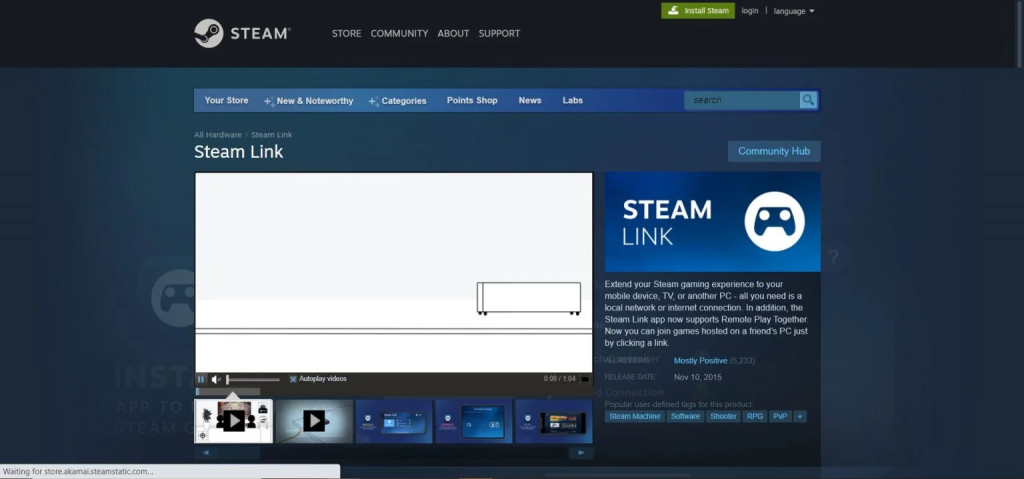The width and height of the screenshot is (1024, 479).
Task: Click the thumbnail strip scrollbar
Action: coord(394,452)
